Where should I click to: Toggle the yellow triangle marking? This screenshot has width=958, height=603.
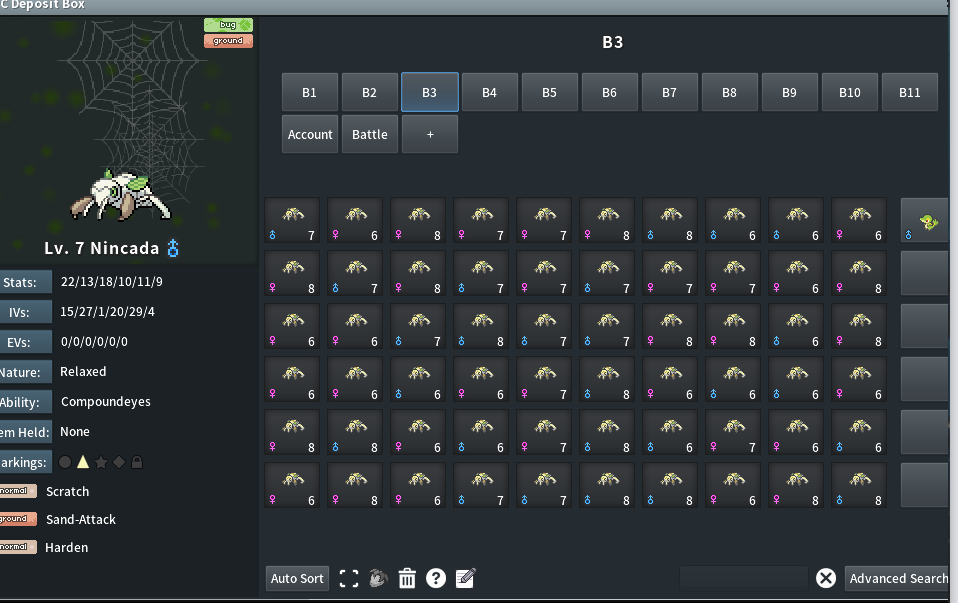tap(83, 462)
